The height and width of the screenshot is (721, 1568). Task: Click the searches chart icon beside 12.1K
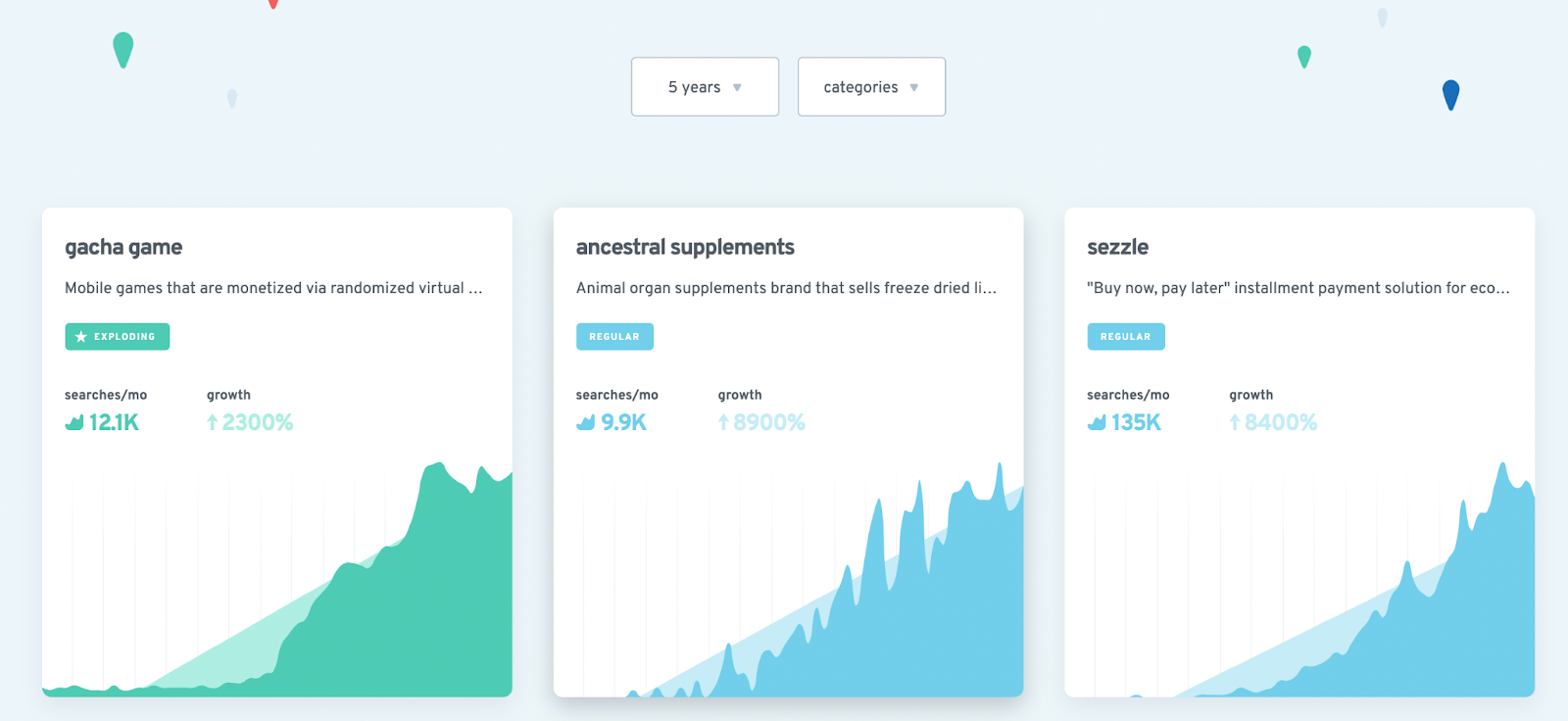[x=74, y=422]
